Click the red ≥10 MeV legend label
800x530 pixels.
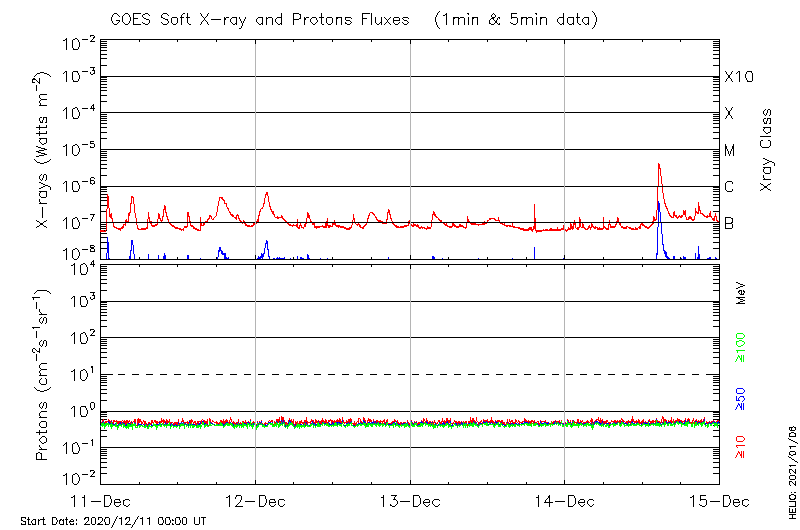tap(741, 448)
